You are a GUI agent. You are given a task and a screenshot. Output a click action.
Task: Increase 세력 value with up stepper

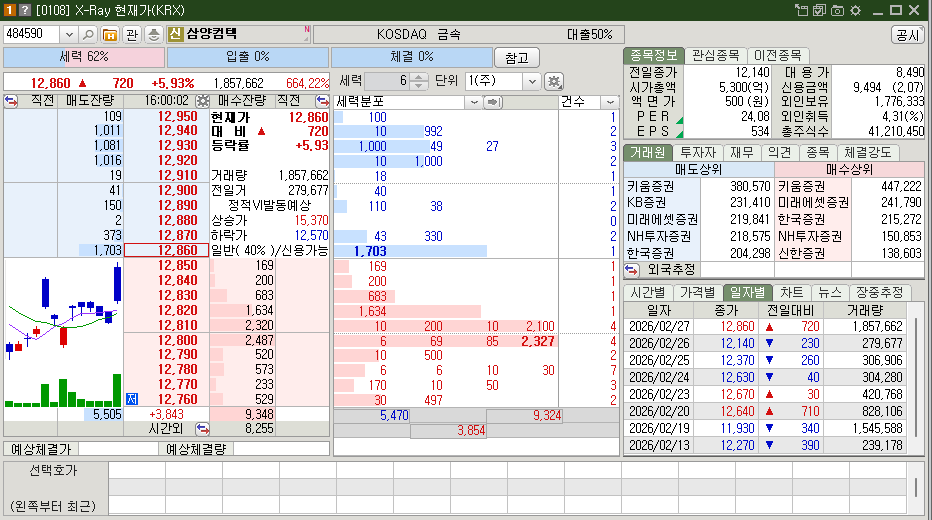tap(418, 77)
